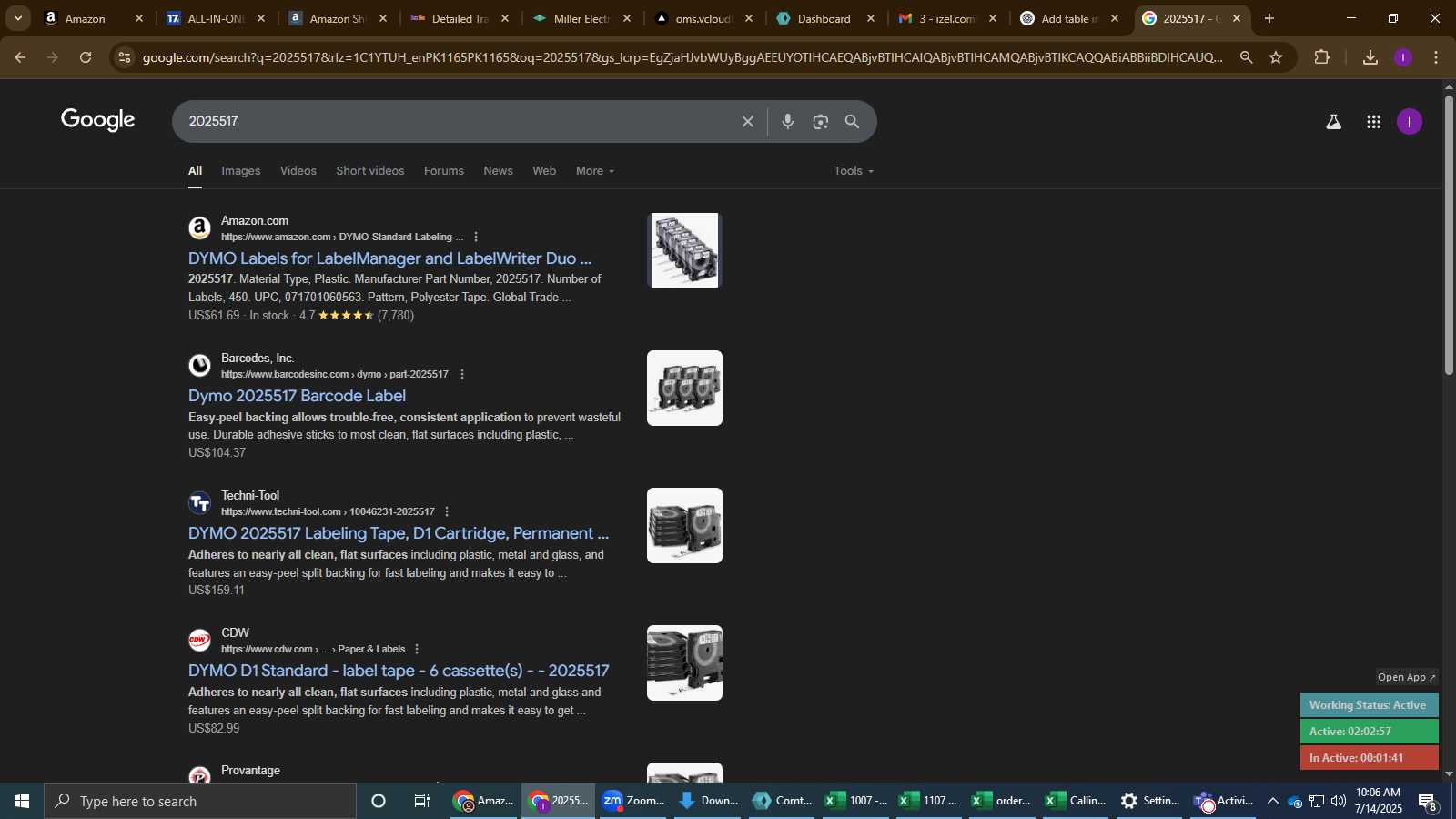Open Zoom app from taskbar
Screen dimensions: 1456x819
(632, 801)
